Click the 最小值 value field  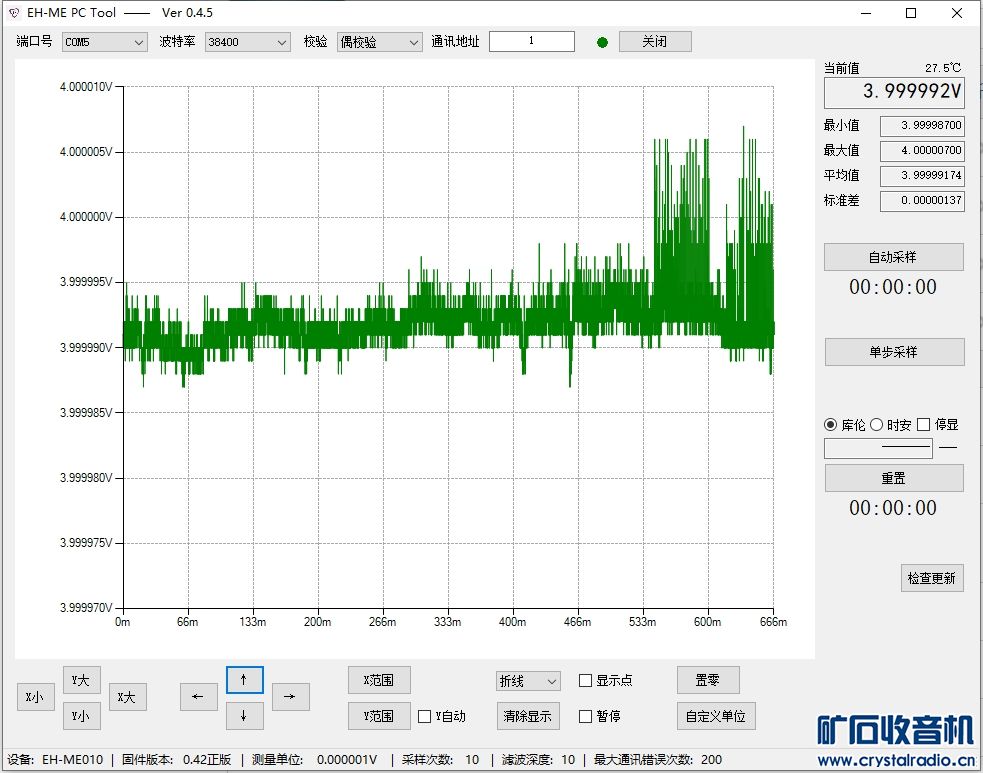(922, 125)
